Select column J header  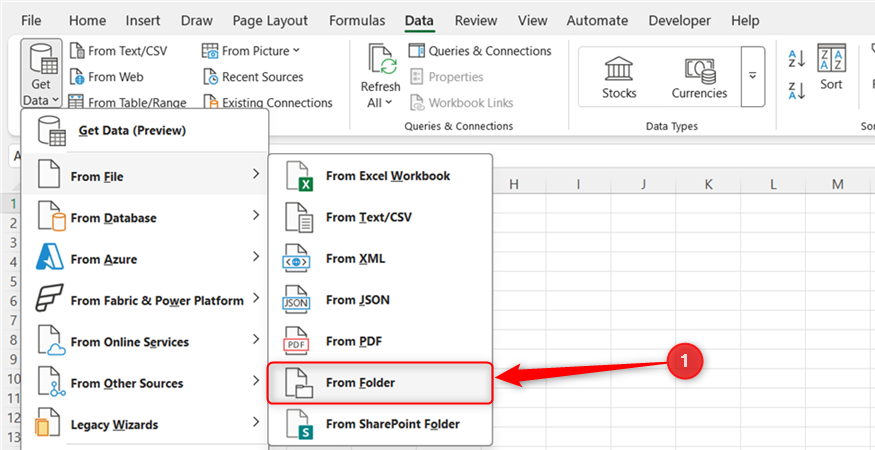pos(643,184)
